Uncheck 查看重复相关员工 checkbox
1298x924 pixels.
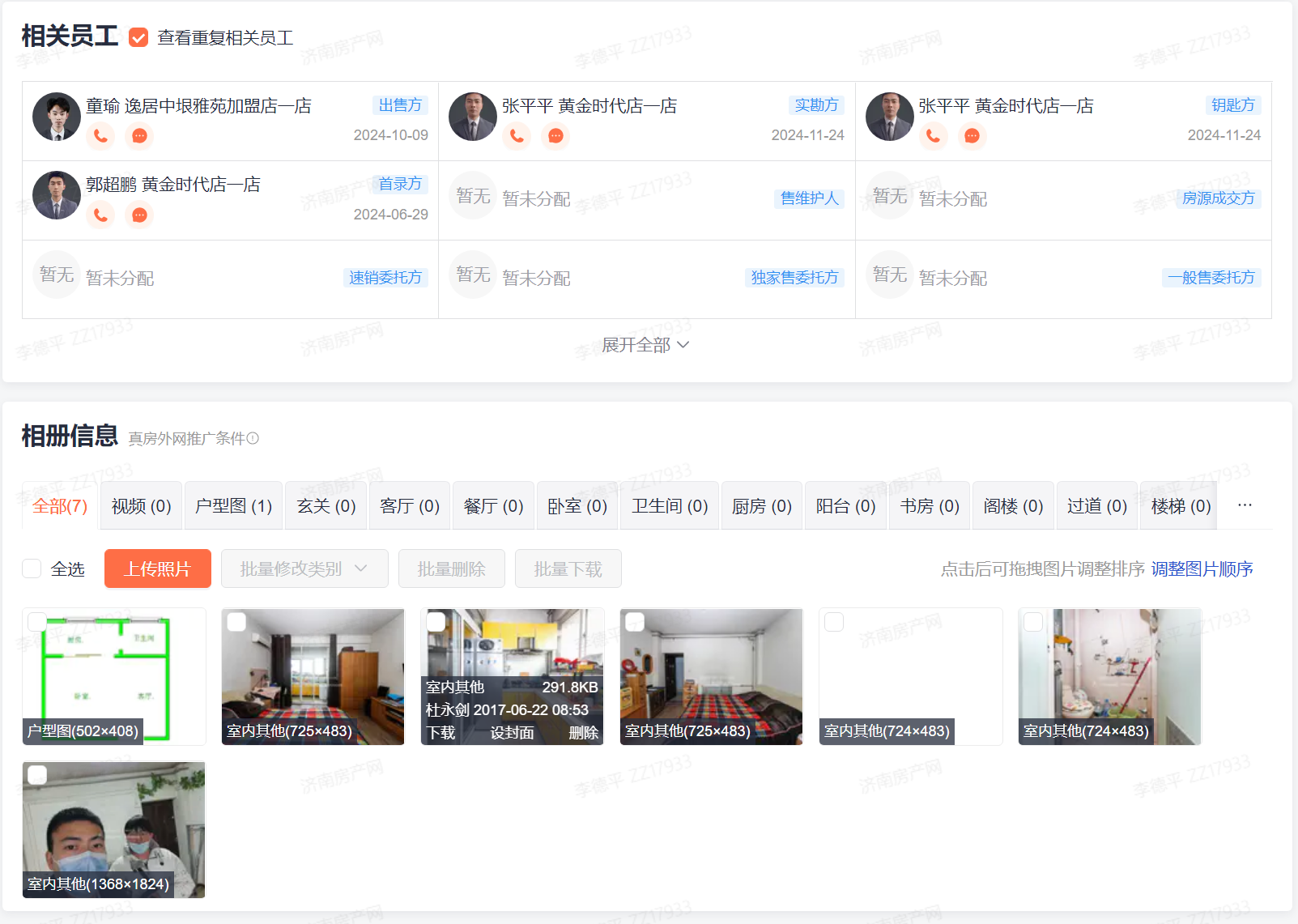point(138,37)
